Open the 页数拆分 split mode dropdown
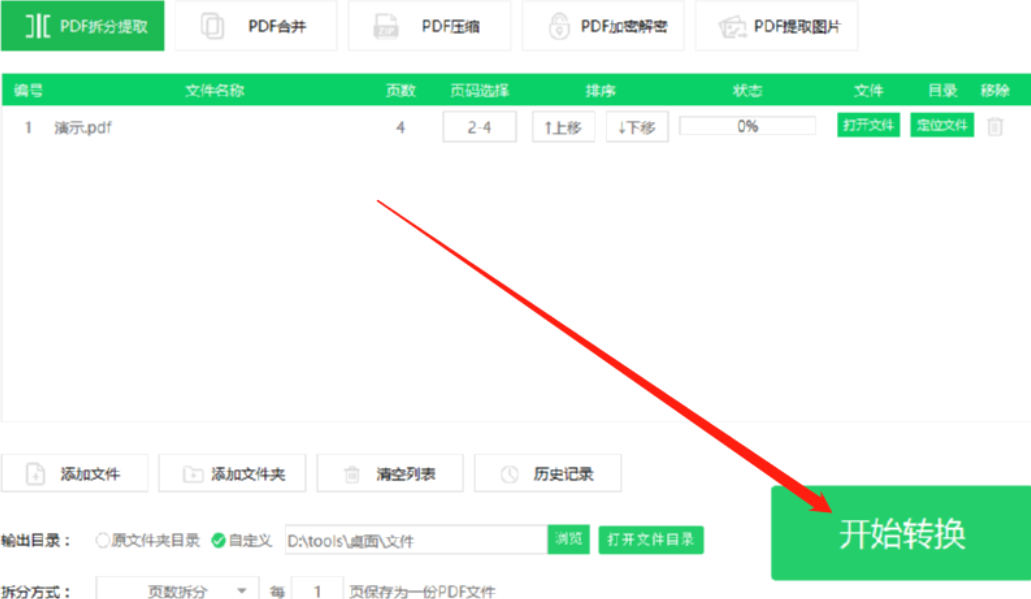Image resolution: width=1031 pixels, height=599 pixels. (175, 591)
